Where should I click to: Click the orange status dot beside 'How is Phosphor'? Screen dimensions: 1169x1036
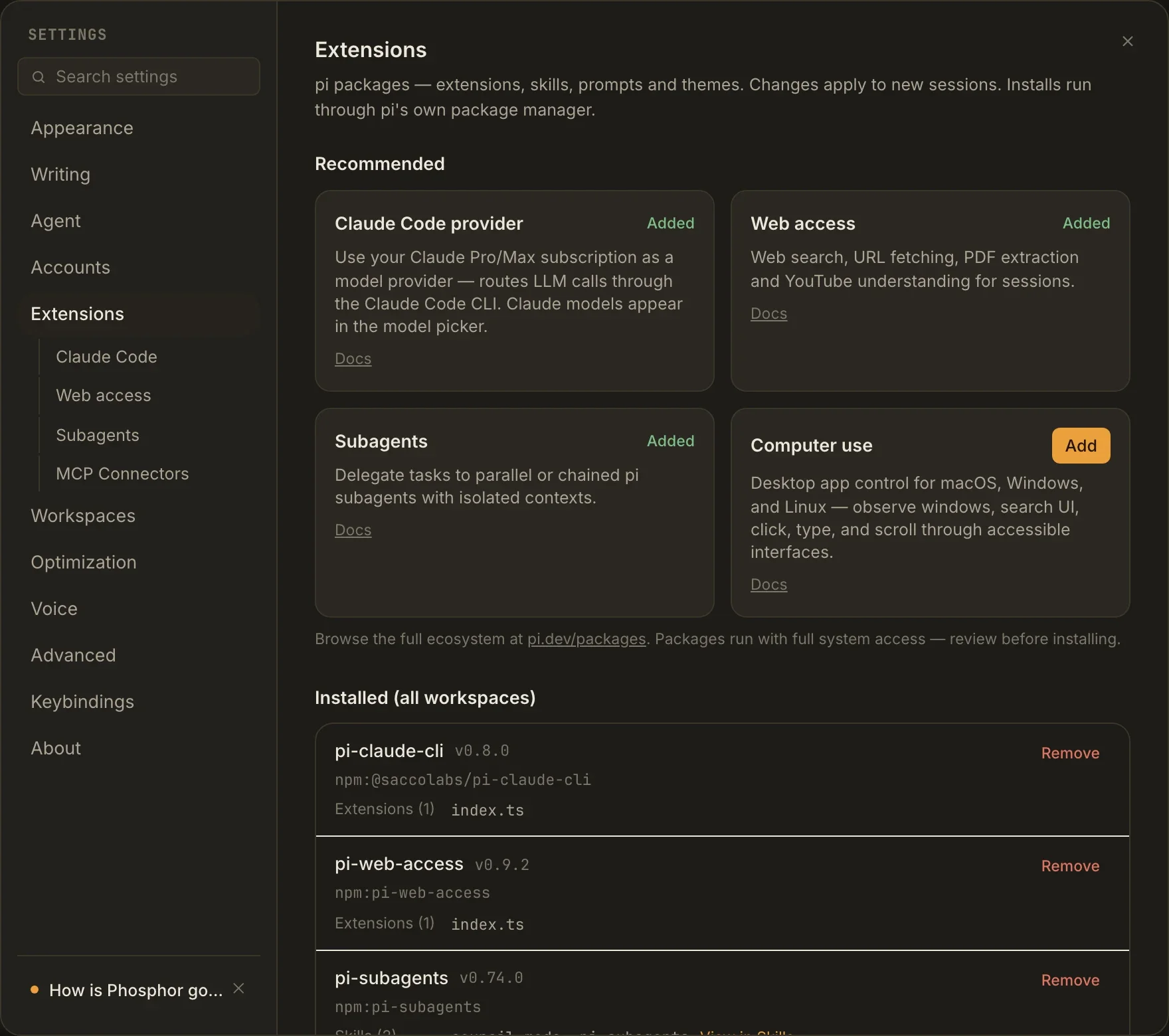click(x=35, y=990)
